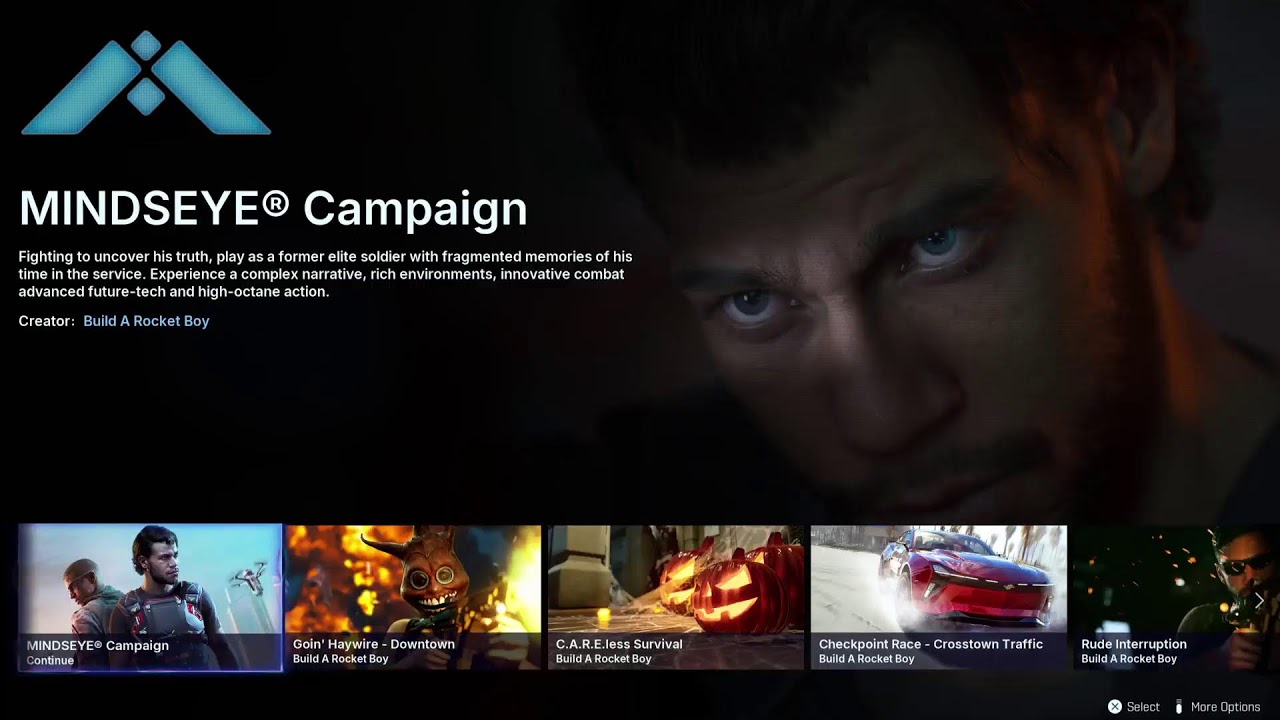
Task: Click Build A Rocket Boy under Checkpoint Race
Action: [866, 659]
